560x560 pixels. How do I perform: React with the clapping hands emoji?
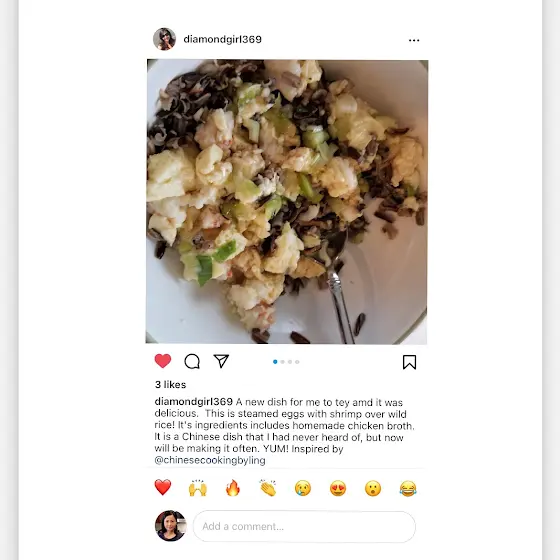tap(268, 488)
